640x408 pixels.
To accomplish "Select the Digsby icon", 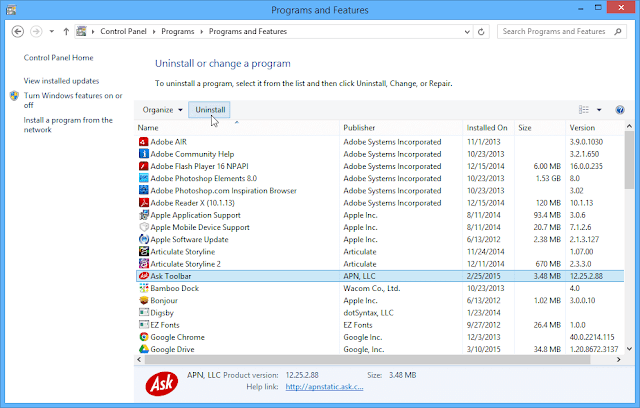I will pyautogui.click(x=144, y=313).
